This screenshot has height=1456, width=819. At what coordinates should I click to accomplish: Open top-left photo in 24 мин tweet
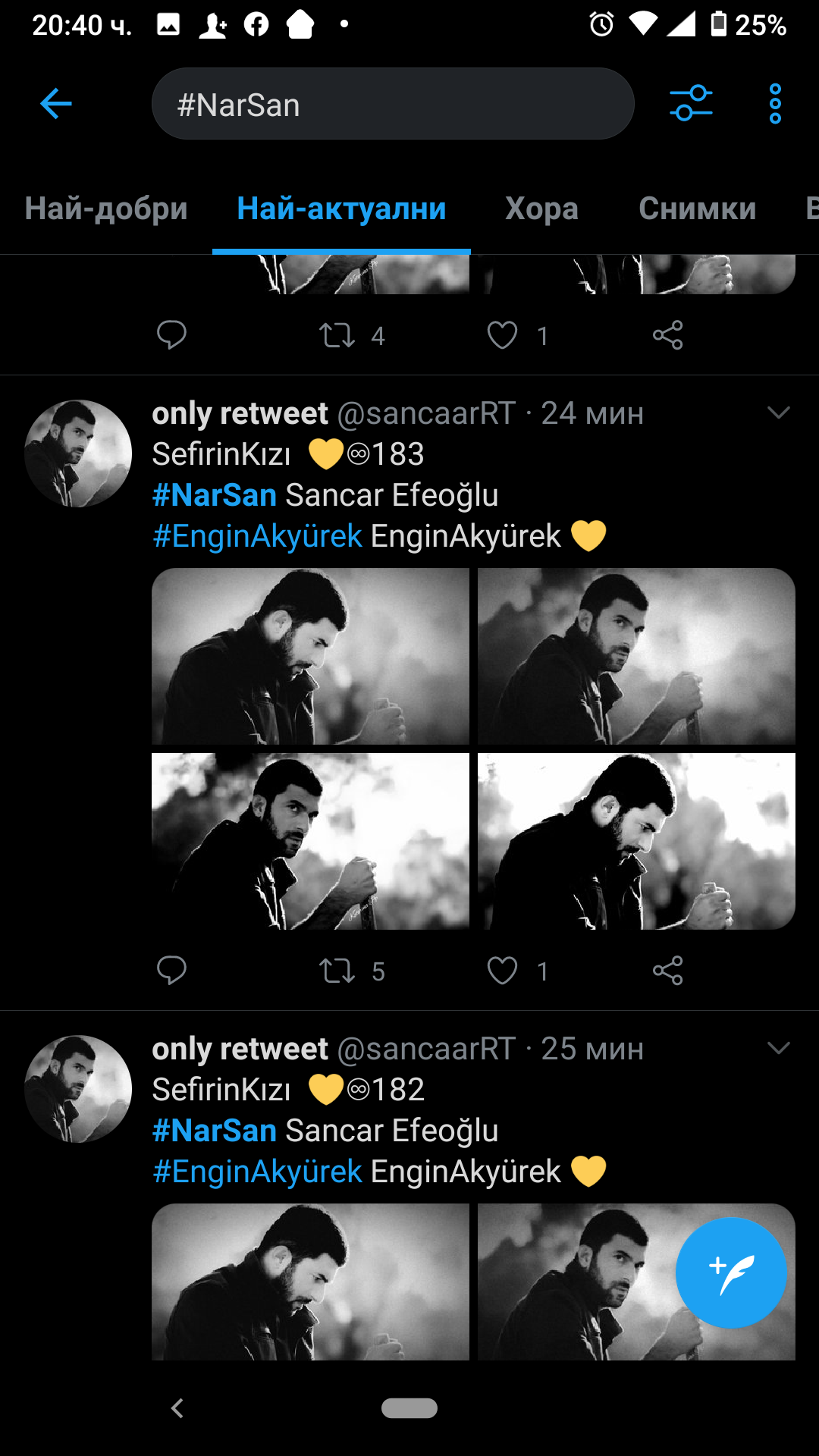click(310, 656)
